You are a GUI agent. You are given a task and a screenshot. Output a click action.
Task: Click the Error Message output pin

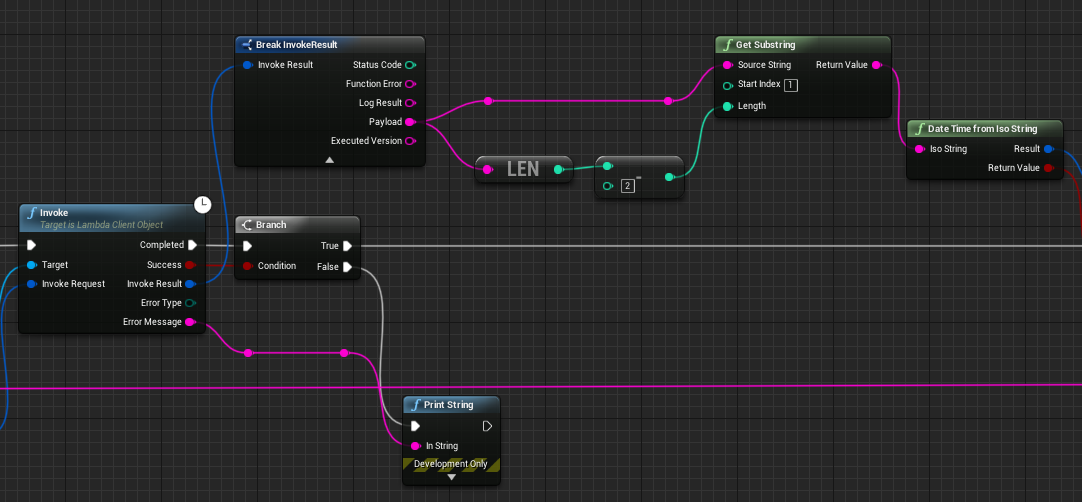pyautogui.click(x=190, y=322)
